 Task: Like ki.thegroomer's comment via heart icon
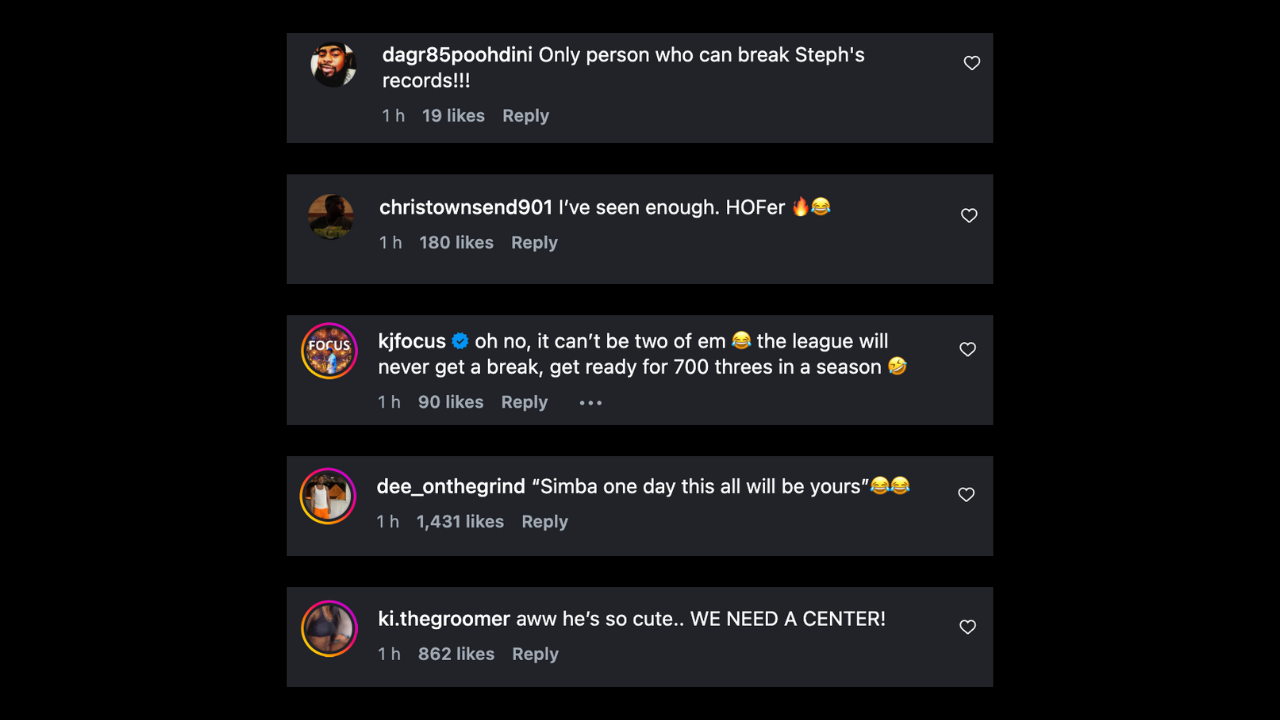click(x=967, y=627)
